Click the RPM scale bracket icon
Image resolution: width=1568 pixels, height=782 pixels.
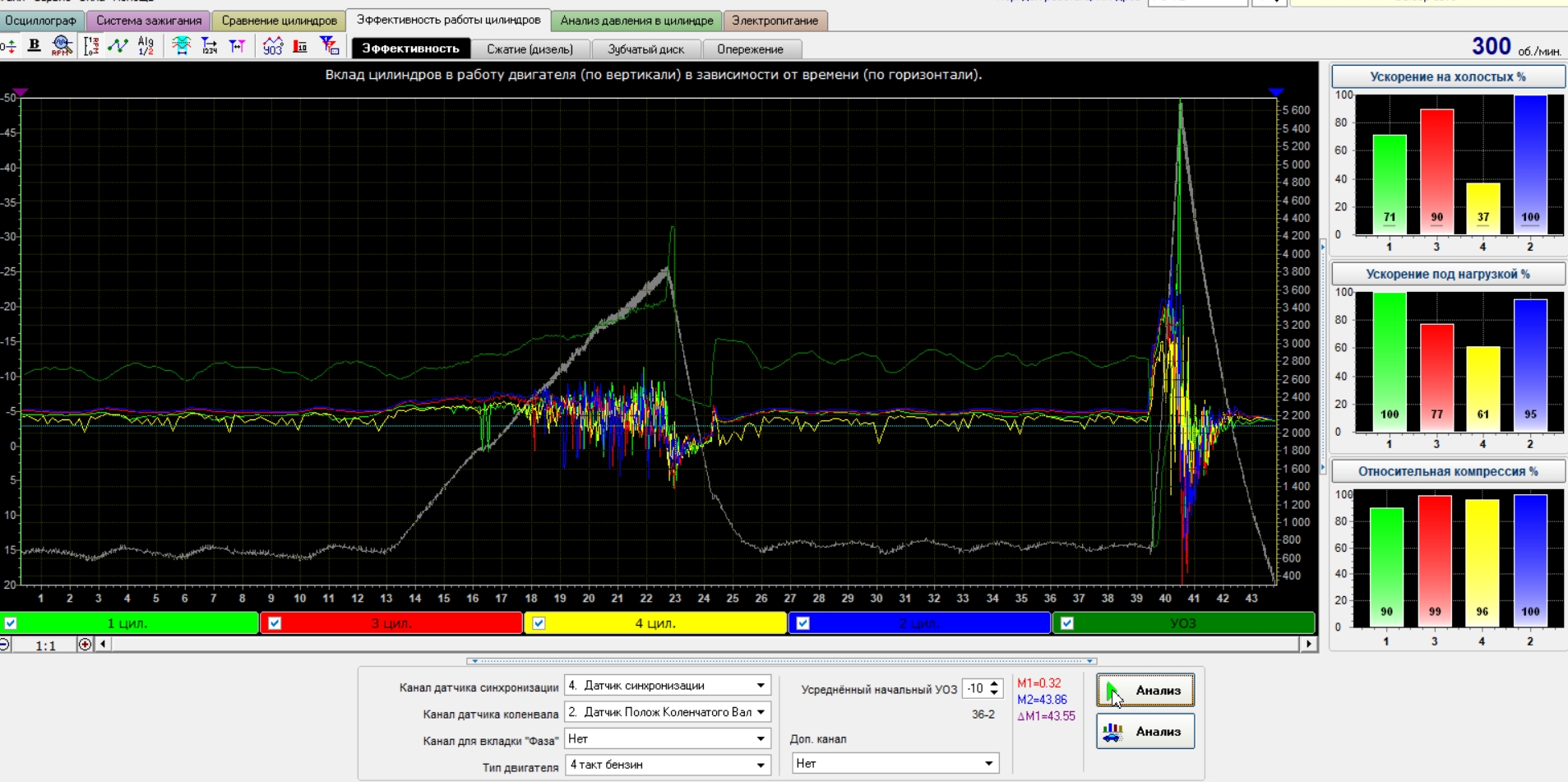pos(90,46)
